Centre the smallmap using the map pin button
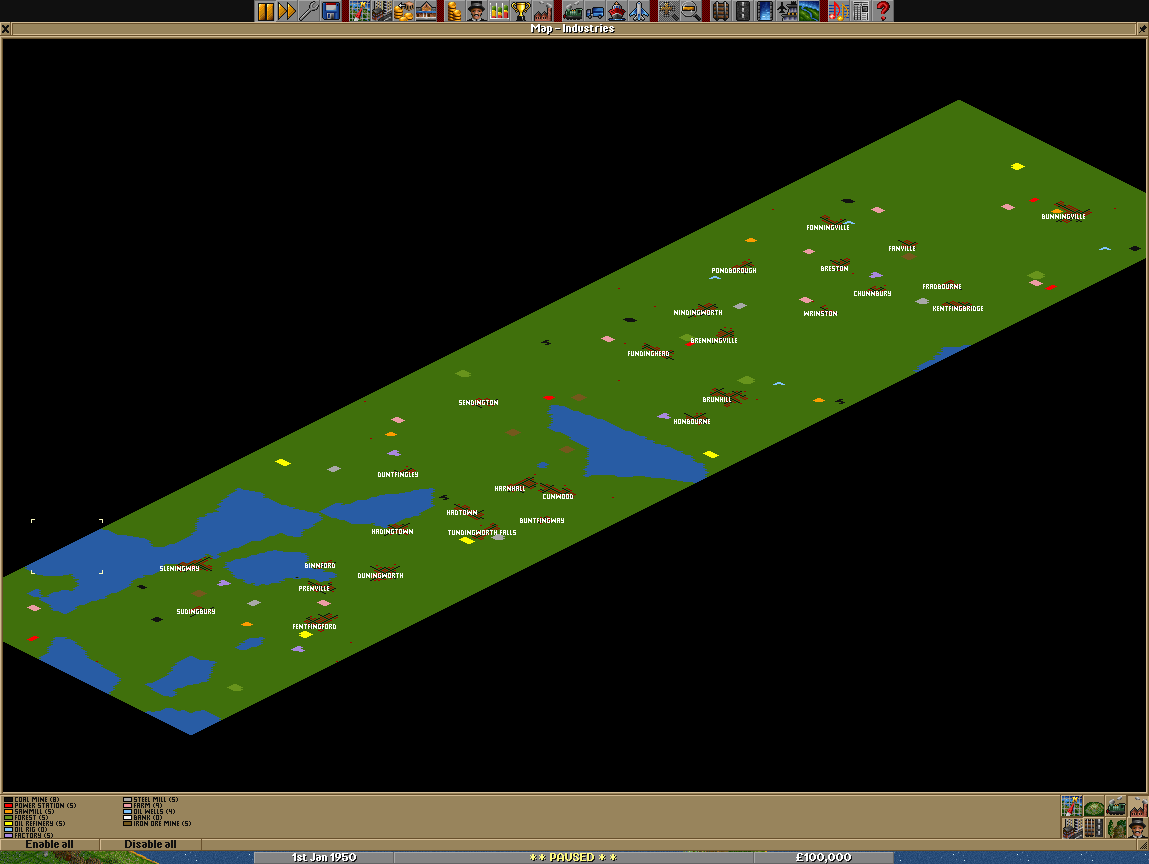 1072,807
